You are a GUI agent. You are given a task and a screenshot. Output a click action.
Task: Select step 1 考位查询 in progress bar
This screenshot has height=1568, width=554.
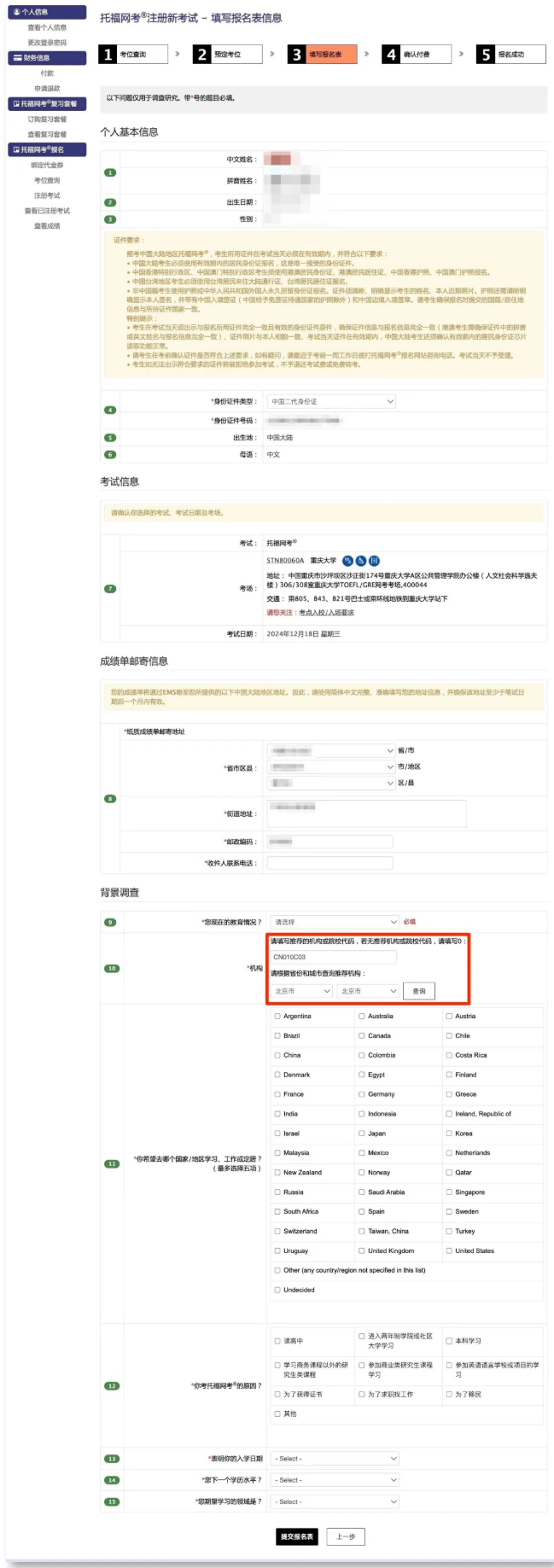[133, 55]
